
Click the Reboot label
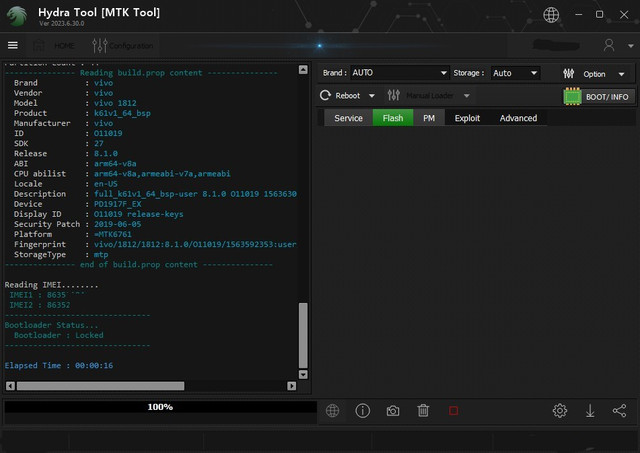pos(347,96)
